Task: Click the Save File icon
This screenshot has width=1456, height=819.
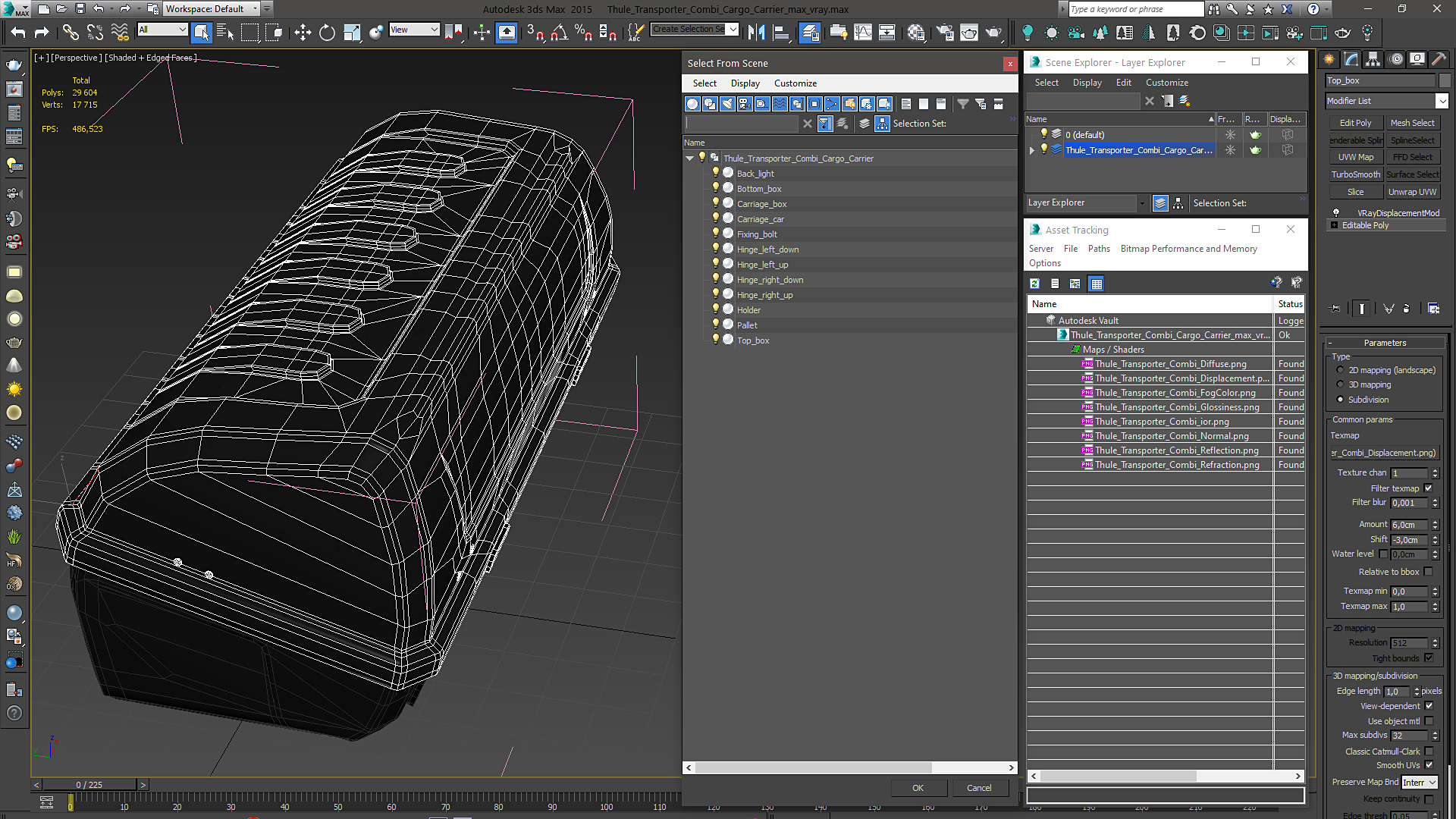Action: pos(80,9)
